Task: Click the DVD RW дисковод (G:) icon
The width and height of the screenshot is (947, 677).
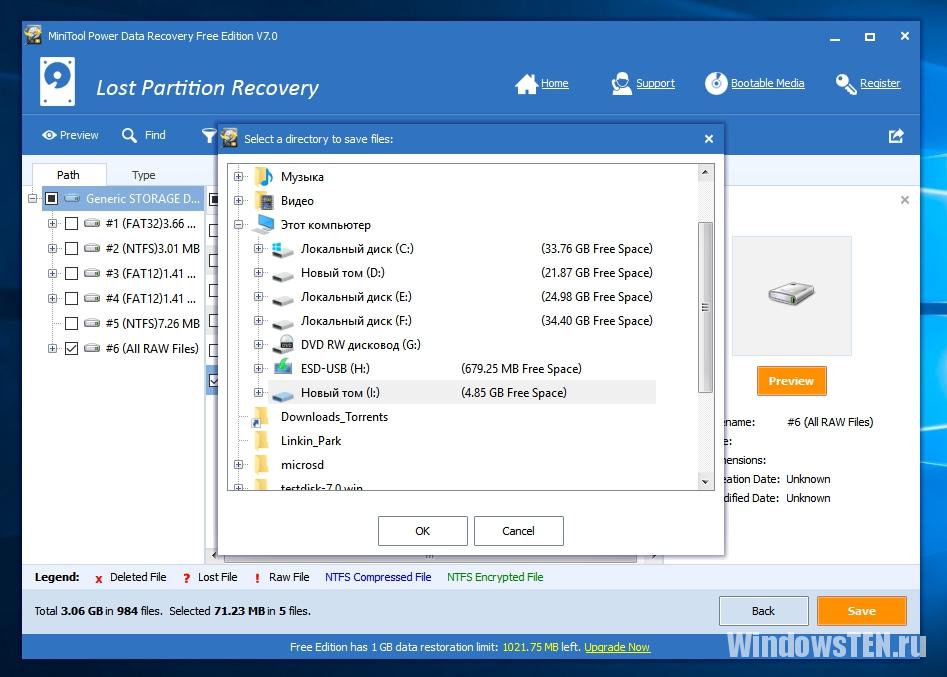Action: tap(283, 344)
